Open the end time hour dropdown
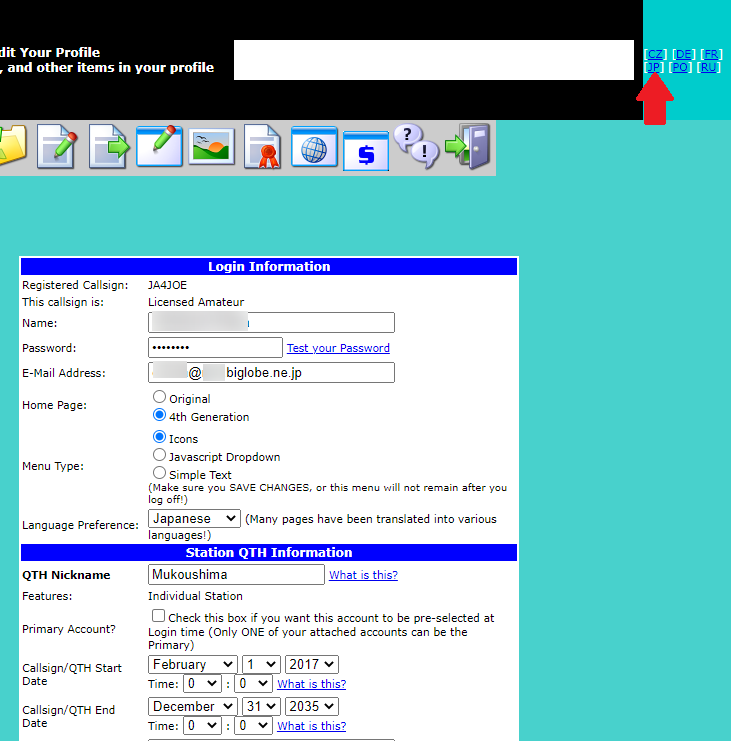The image size is (731, 741). [x=202, y=725]
